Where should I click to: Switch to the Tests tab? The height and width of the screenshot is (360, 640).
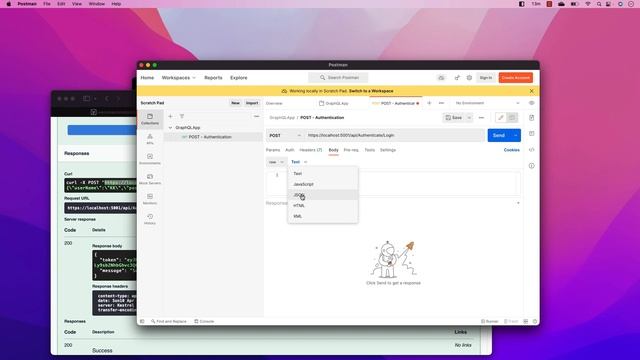[369, 150]
